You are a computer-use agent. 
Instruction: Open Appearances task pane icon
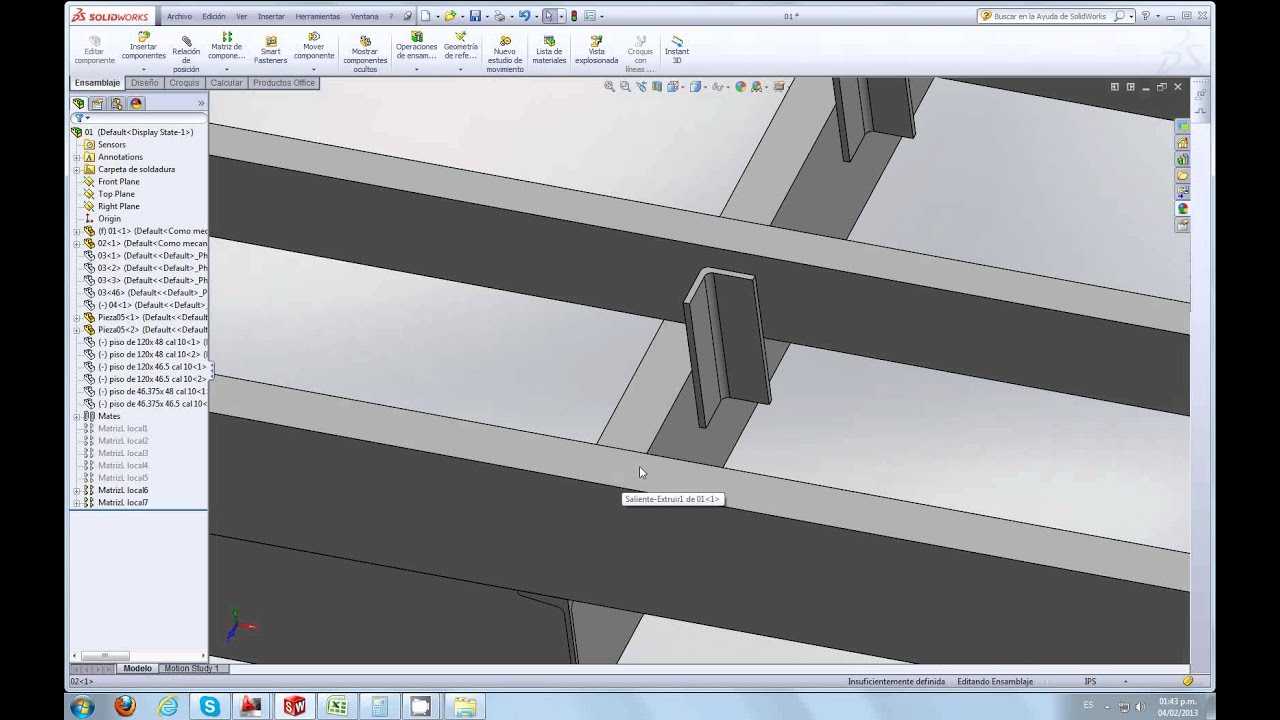click(x=1183, y=208)
